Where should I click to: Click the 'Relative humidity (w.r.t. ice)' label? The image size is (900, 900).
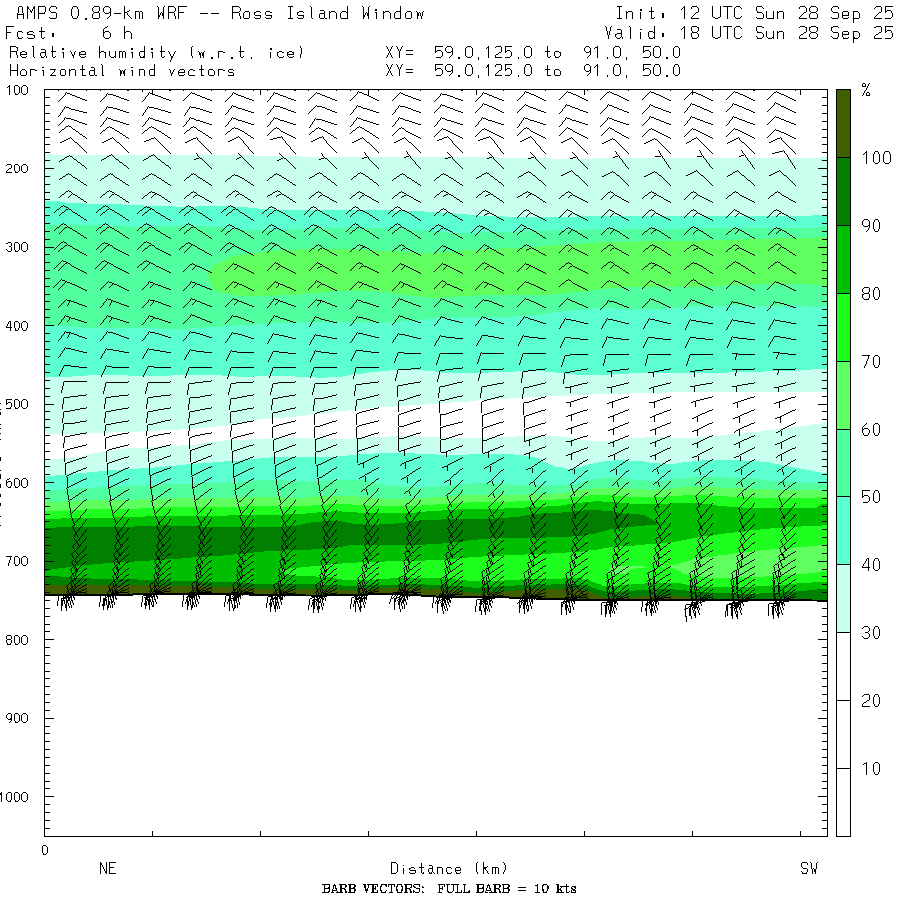pyautogui.click(x=156, y=53)
